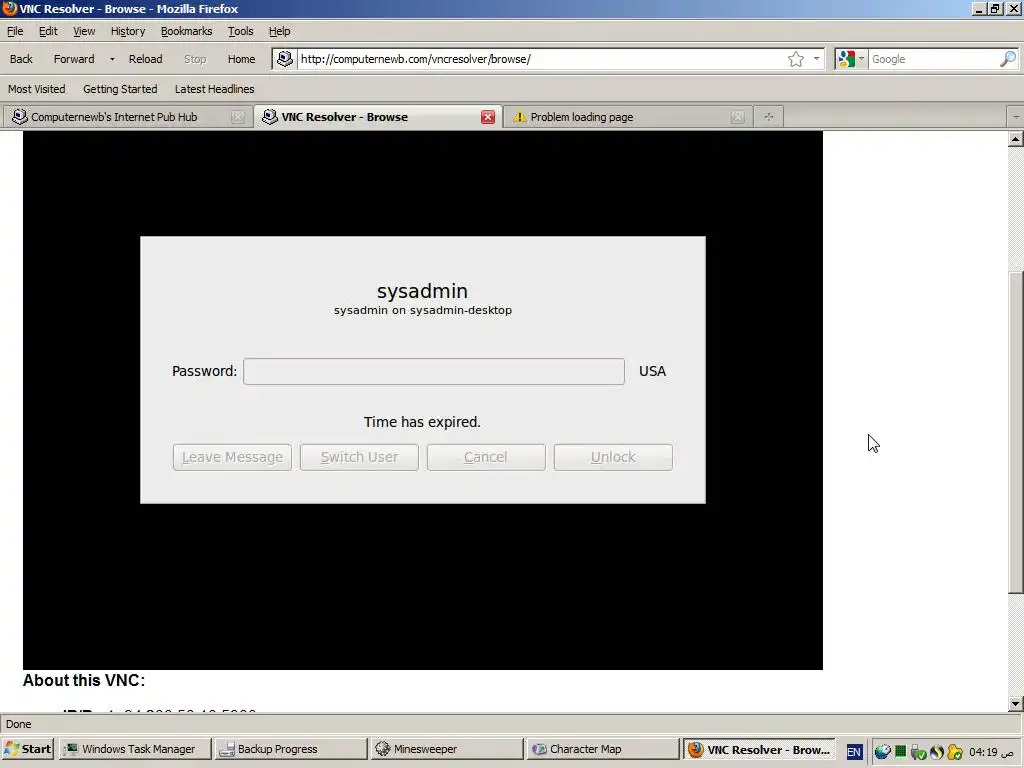This screenshot has height=768, width=1024.
Task: Click the Password field in VNC screen
Action: [434, 371]
